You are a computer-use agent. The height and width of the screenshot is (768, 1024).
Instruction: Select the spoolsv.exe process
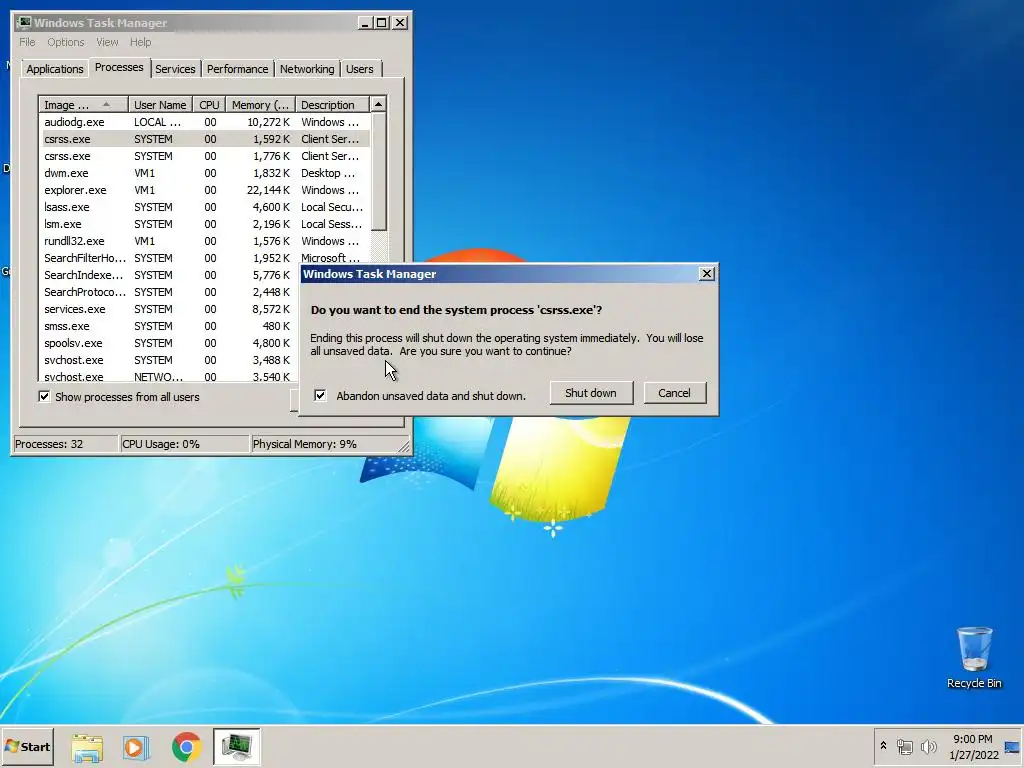[x=168, y=343]
